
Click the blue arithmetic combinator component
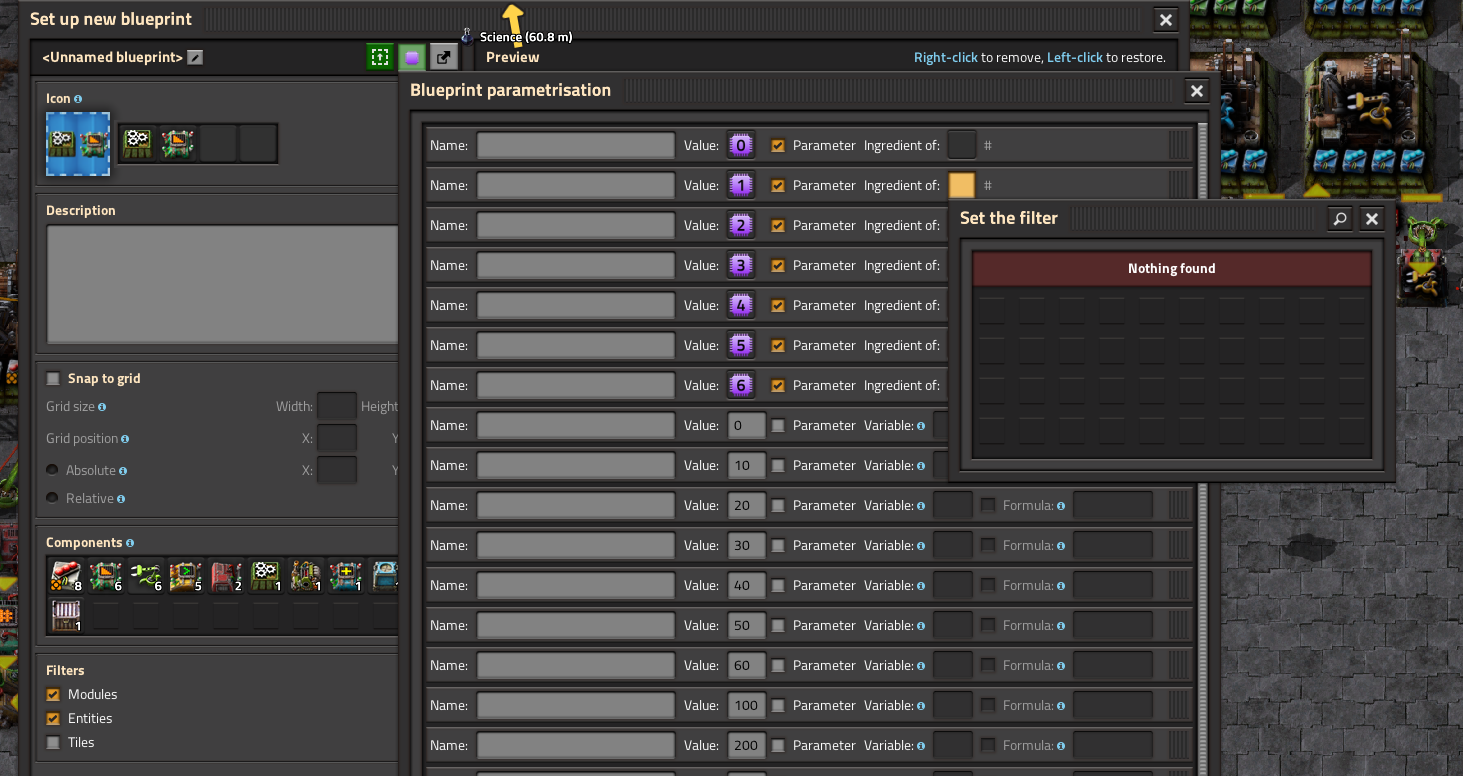[x=345, y=576]
